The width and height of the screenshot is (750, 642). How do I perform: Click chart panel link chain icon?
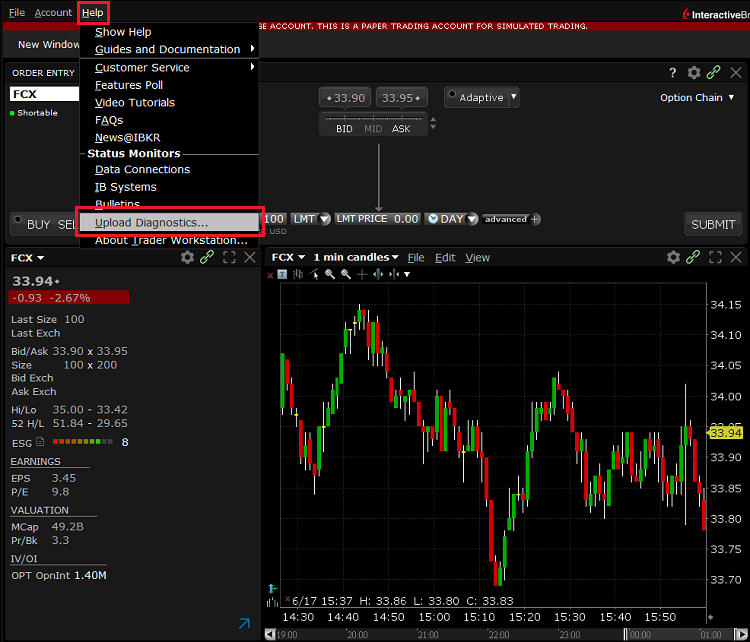pyautogui.click(x=693, y=257)
